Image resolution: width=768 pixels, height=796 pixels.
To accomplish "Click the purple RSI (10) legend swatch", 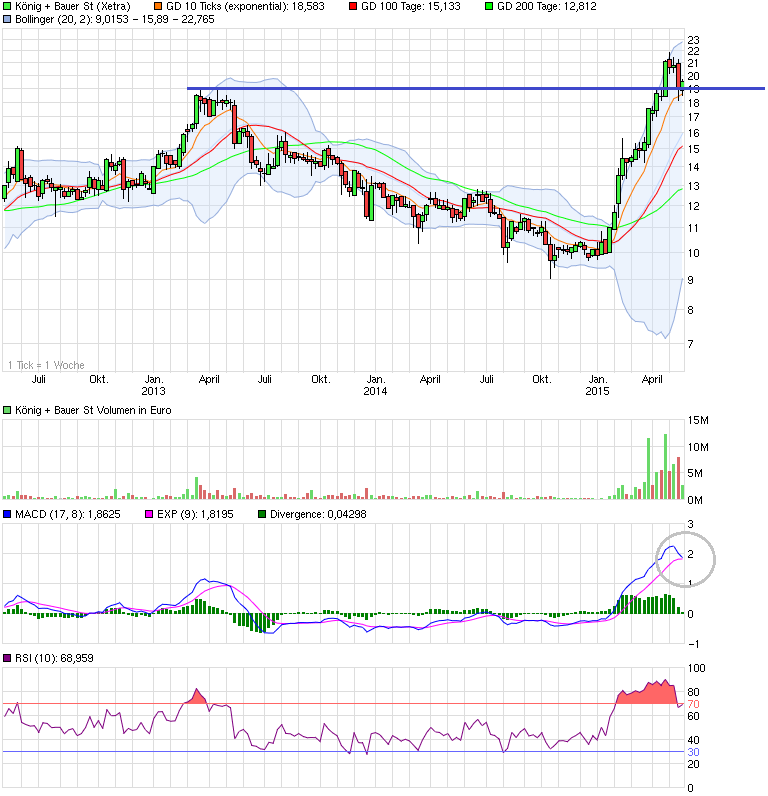I will [8, 657].
